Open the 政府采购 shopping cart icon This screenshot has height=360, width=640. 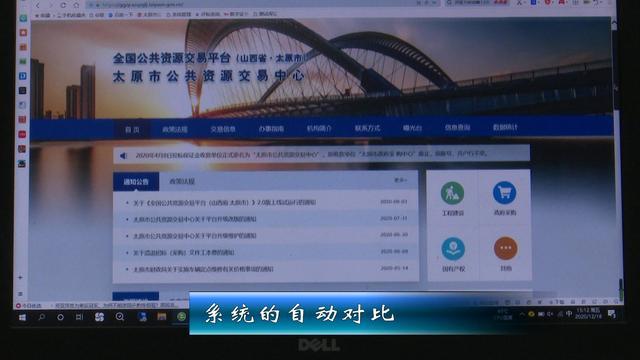[x=504, y=193]
